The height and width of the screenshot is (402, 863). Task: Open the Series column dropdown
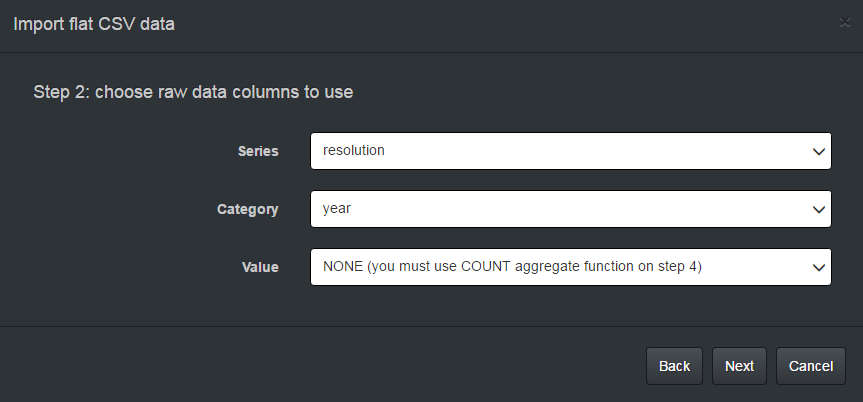pyautogui.click(x=570, y=152)
